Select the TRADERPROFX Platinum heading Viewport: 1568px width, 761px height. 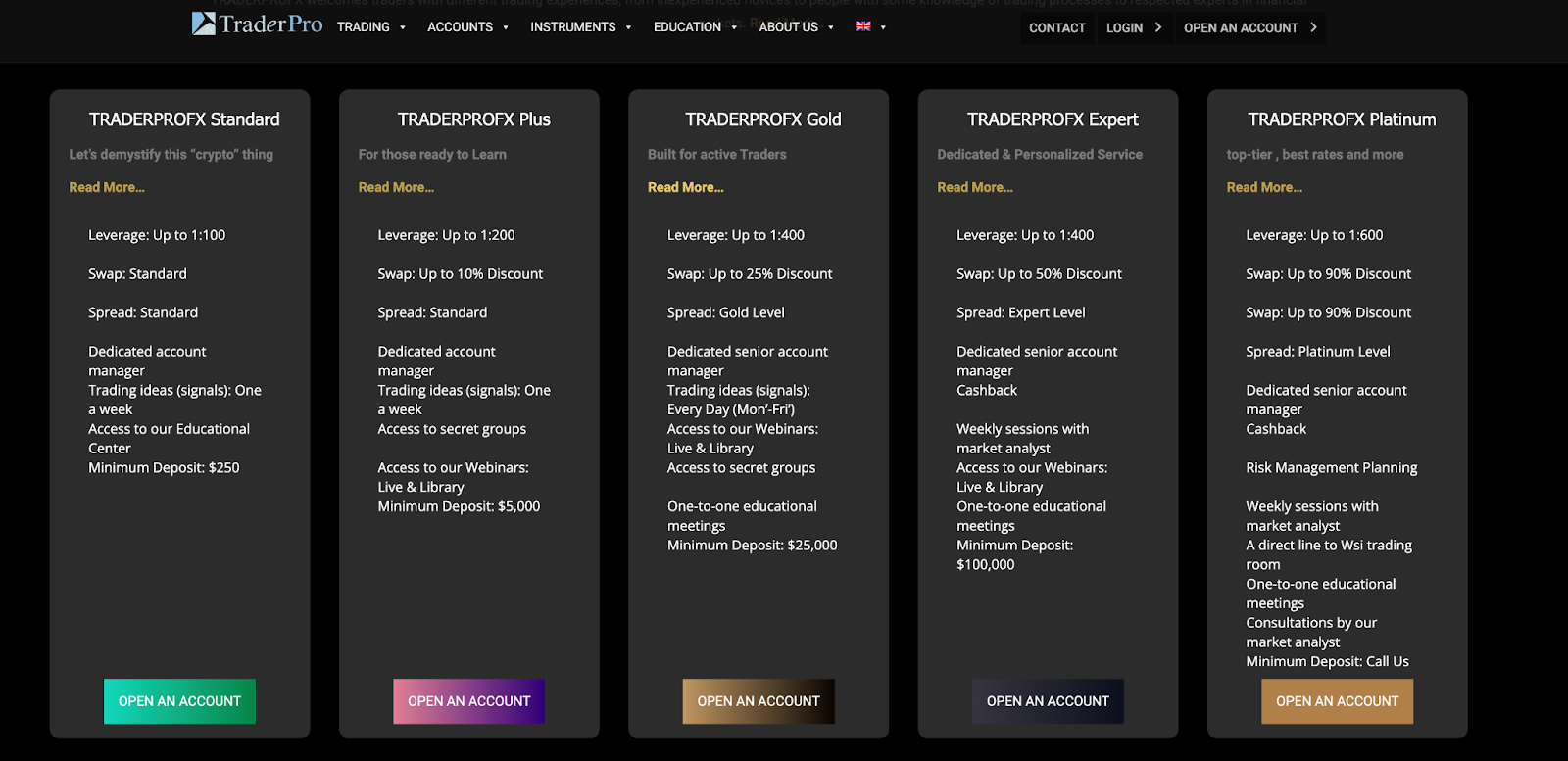tap(1342, 119)
